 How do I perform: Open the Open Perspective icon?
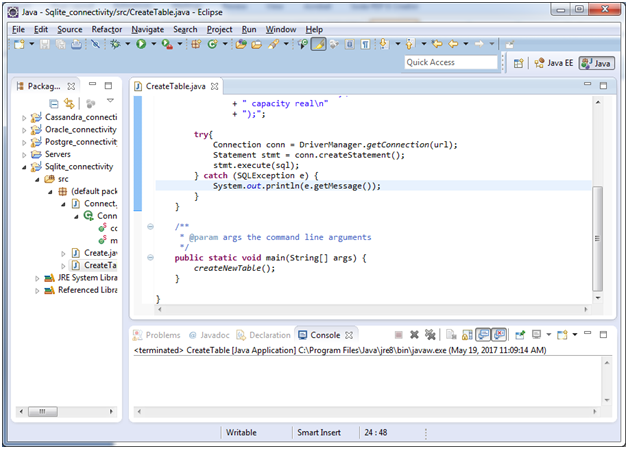pyautogui.click(x=519, y=63)
